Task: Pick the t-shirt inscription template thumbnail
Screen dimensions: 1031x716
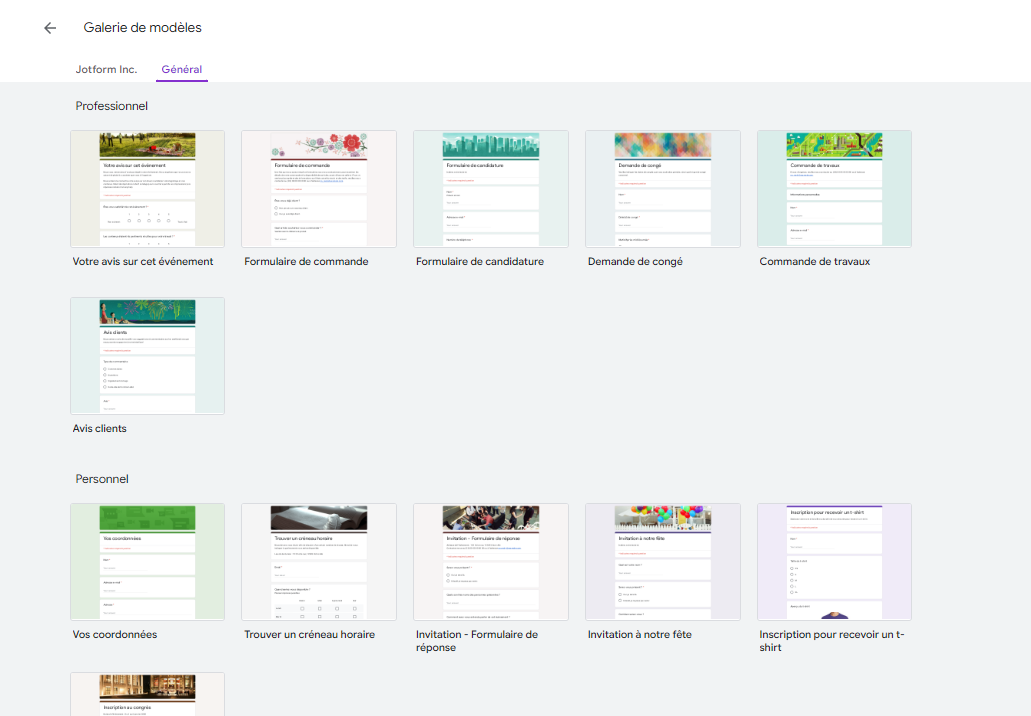Action: coord(834,561)
